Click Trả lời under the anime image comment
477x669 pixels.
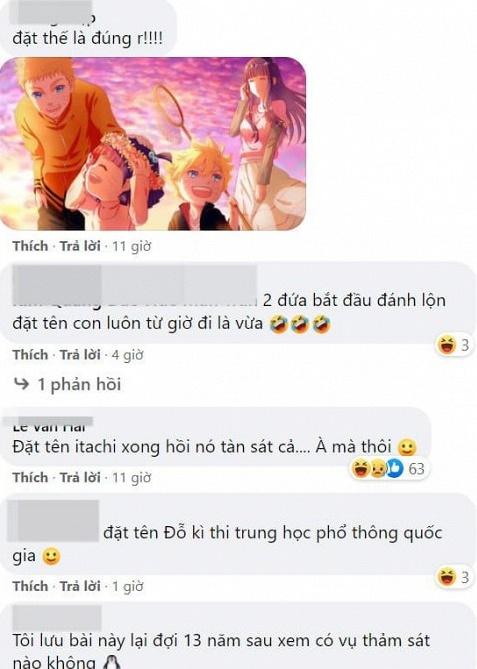point(80,246)
